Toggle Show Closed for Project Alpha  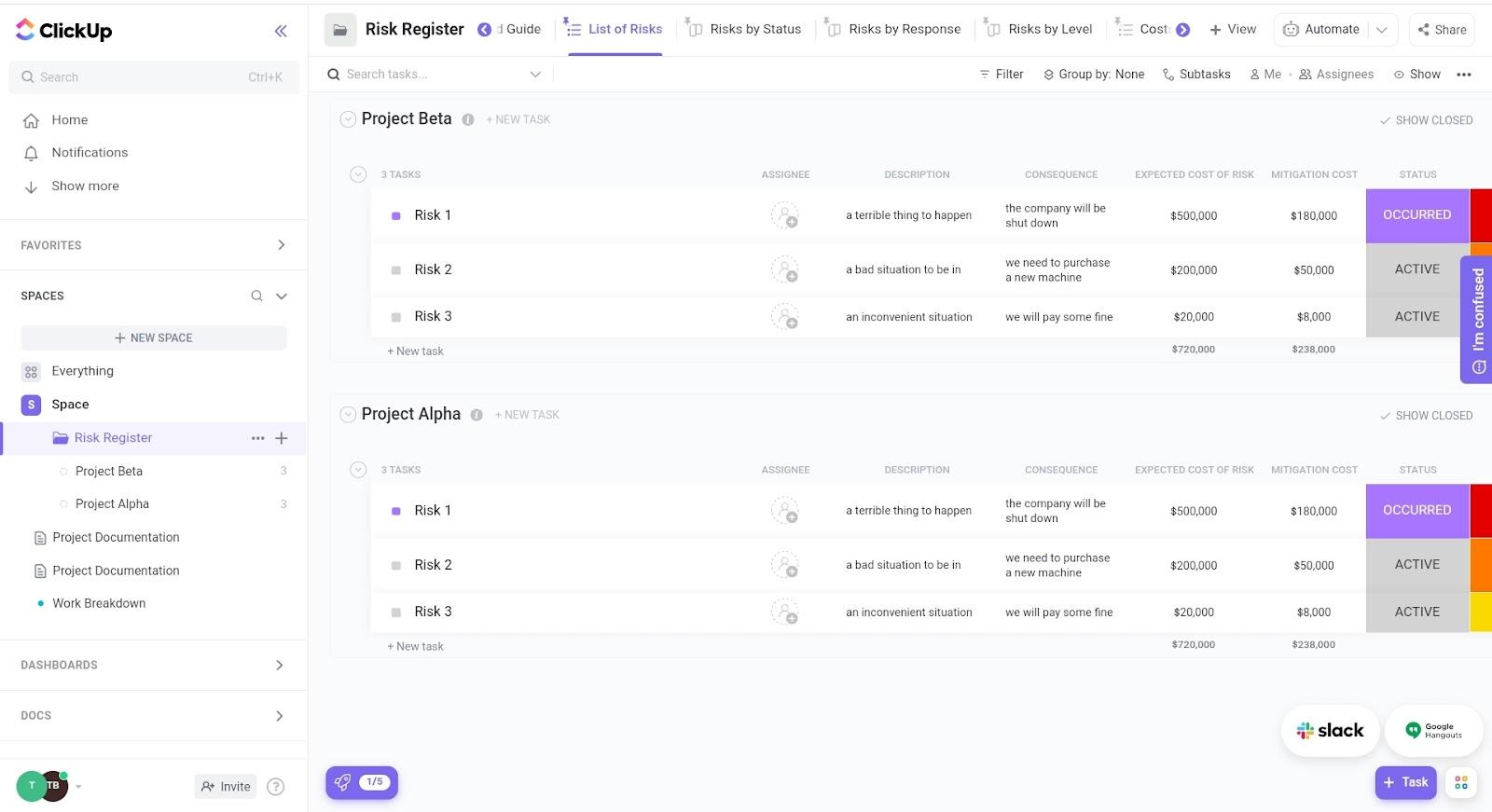click(1426, 416)
